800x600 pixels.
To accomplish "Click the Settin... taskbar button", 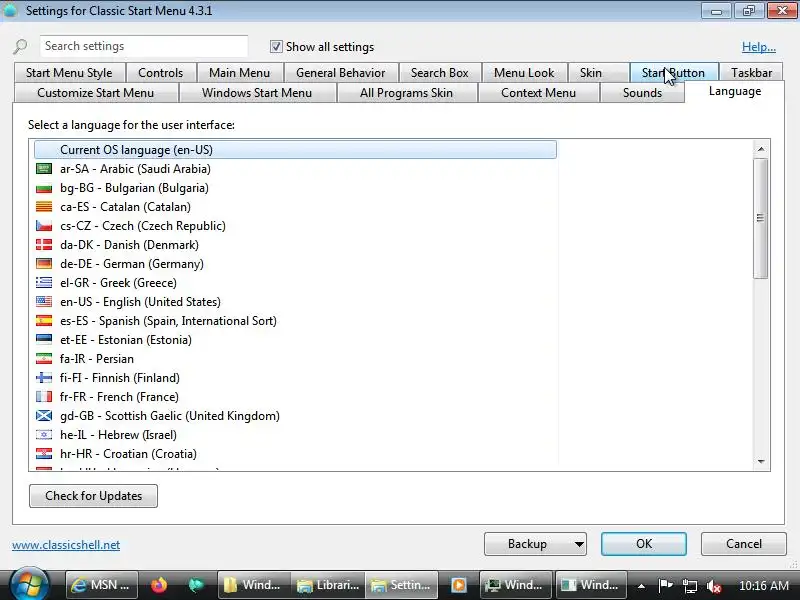I will coord(402,585).
